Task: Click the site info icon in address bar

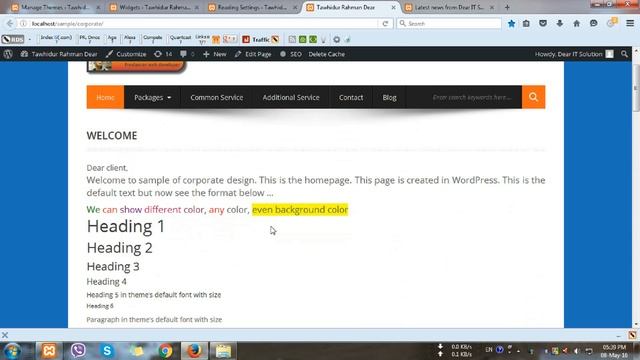Action: click(x=24, y=24)
